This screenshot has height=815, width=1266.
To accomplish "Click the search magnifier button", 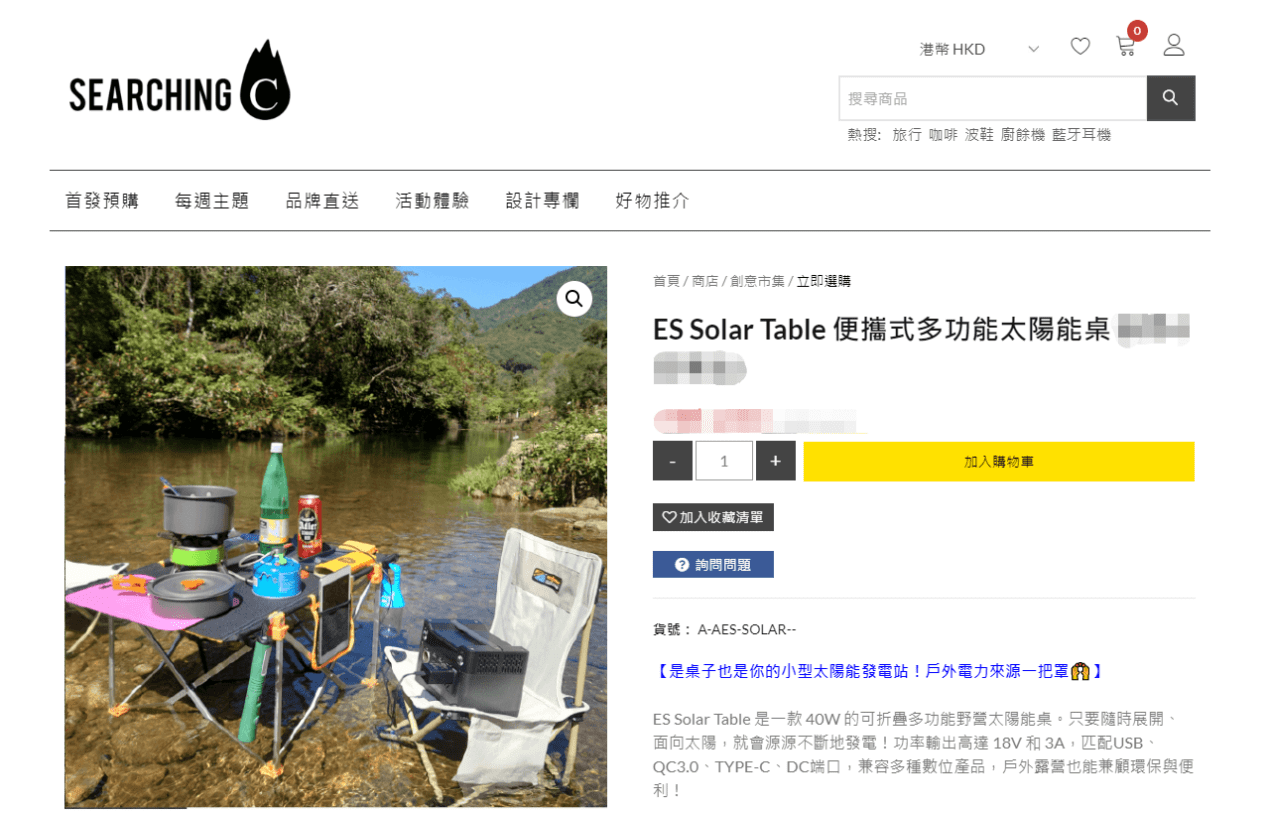I will (x=1171, y=98).
